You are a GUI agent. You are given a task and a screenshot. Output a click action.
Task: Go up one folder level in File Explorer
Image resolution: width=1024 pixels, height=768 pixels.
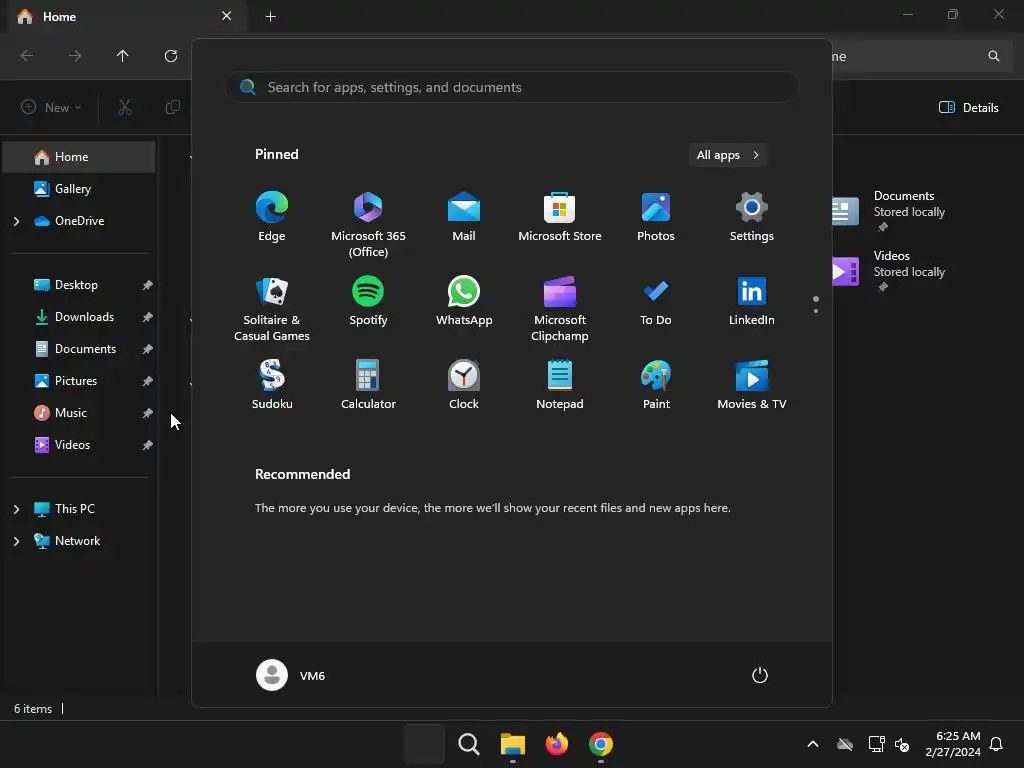[122, 56]
